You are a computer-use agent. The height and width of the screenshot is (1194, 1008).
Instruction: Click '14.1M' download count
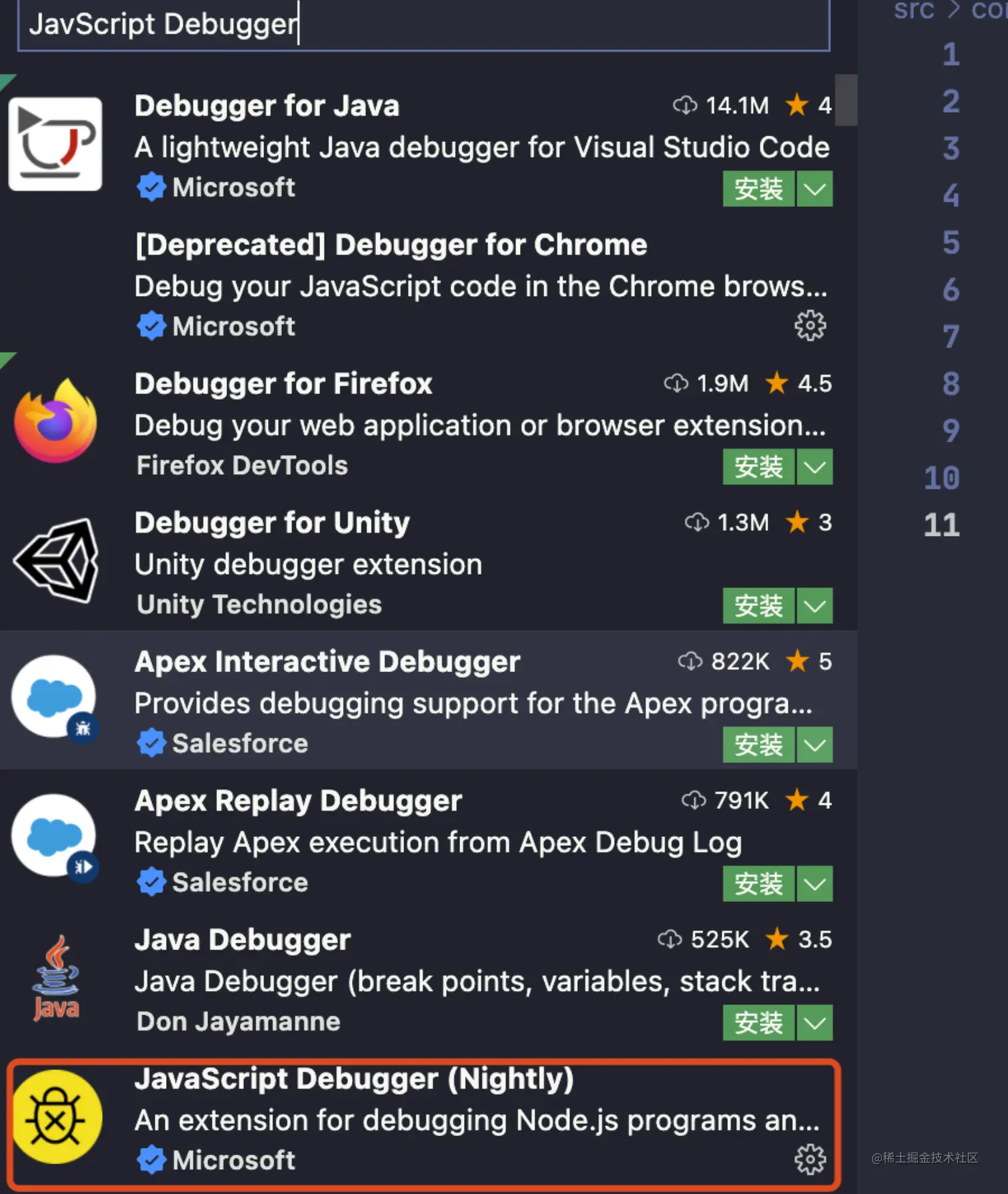(737, 105)
